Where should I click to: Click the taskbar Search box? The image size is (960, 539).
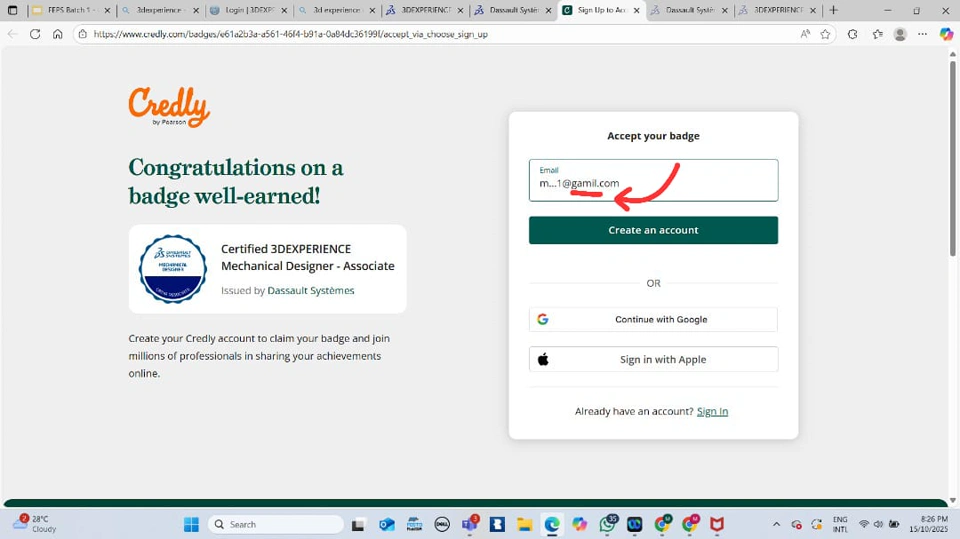click(x=276, y=524)
